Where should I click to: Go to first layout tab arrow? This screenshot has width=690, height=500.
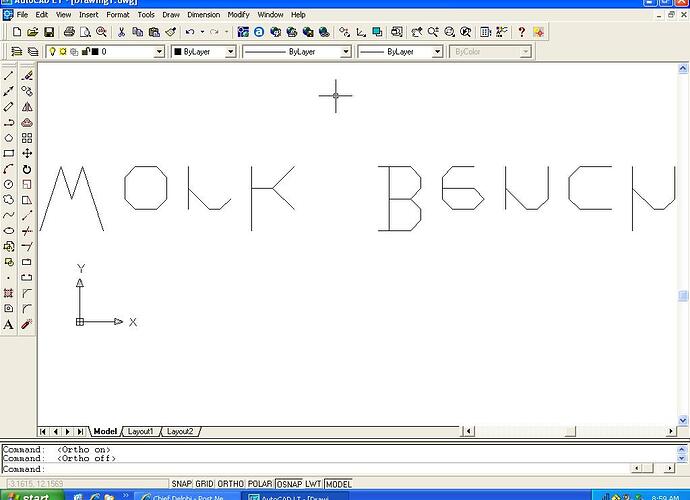tap(43, 431)
